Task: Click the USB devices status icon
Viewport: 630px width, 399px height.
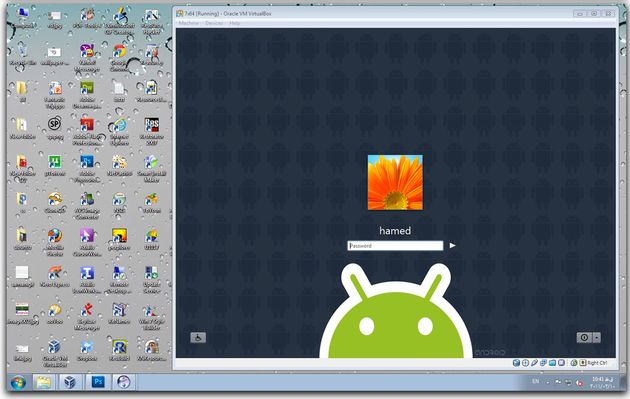Action: coord(534,363)
